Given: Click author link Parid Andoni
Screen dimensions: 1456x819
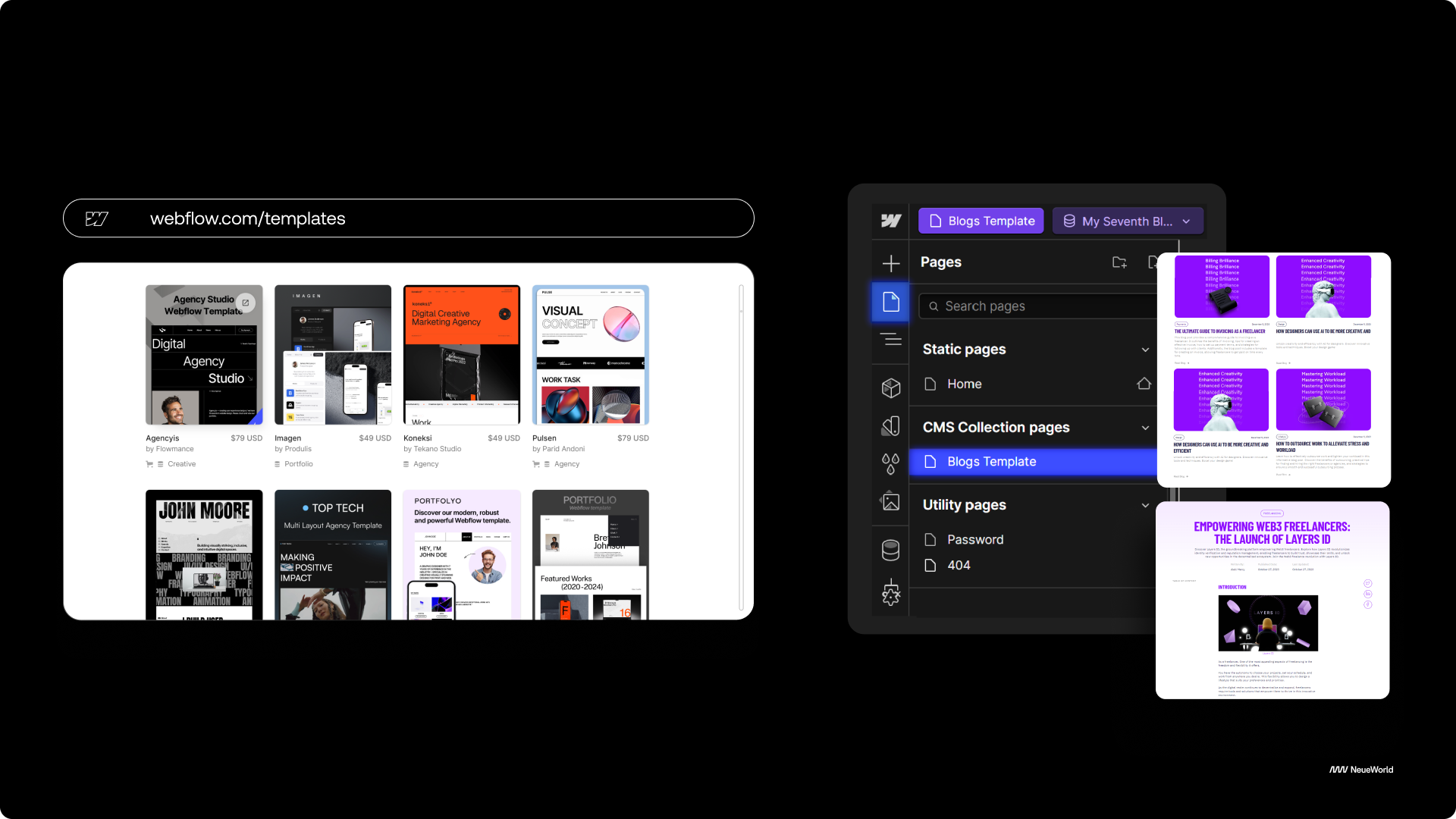Looking at the screenshot, I should (x=563, y=449).
